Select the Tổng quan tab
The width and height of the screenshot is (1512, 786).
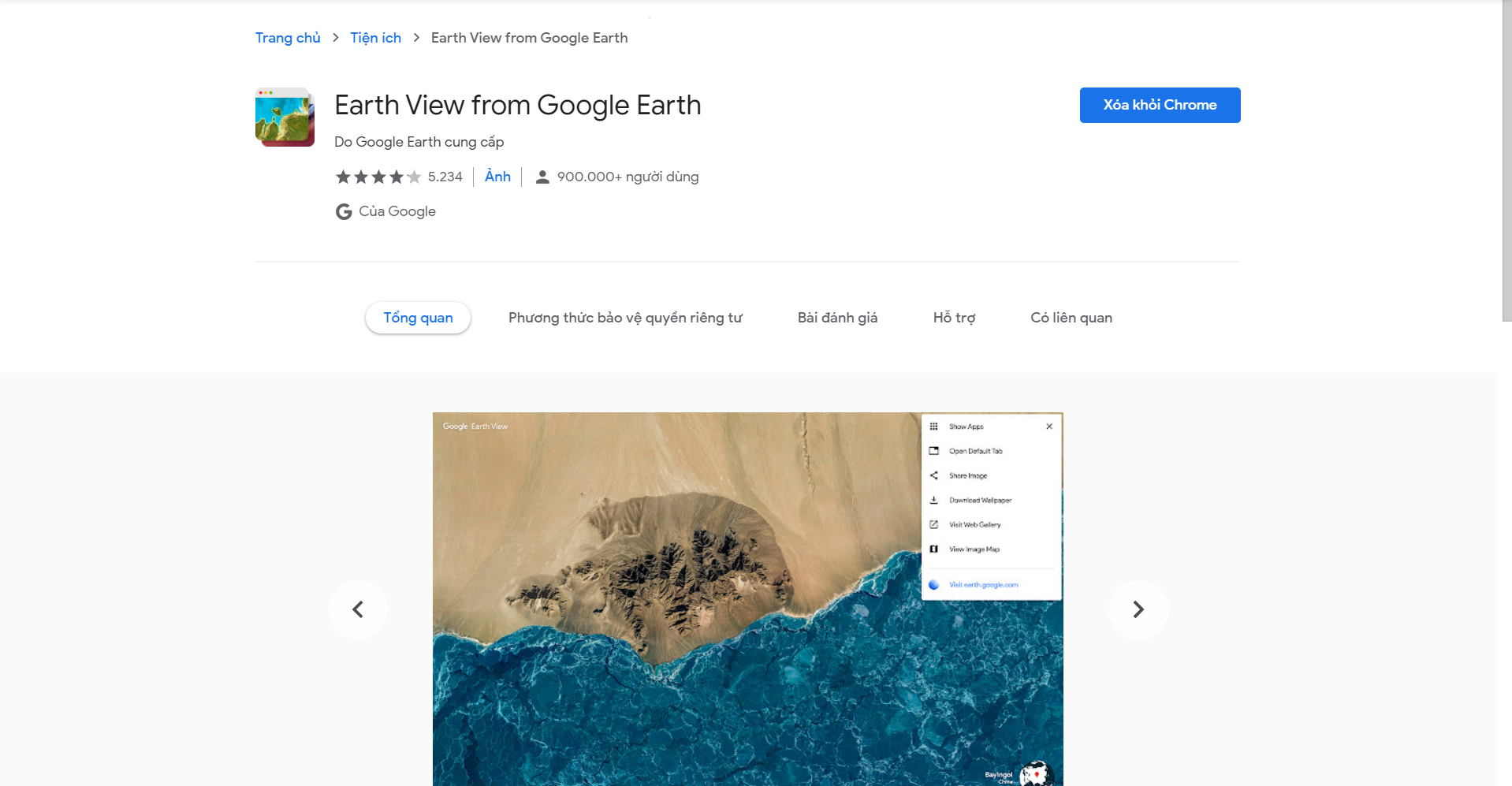[x=418, y=318]
